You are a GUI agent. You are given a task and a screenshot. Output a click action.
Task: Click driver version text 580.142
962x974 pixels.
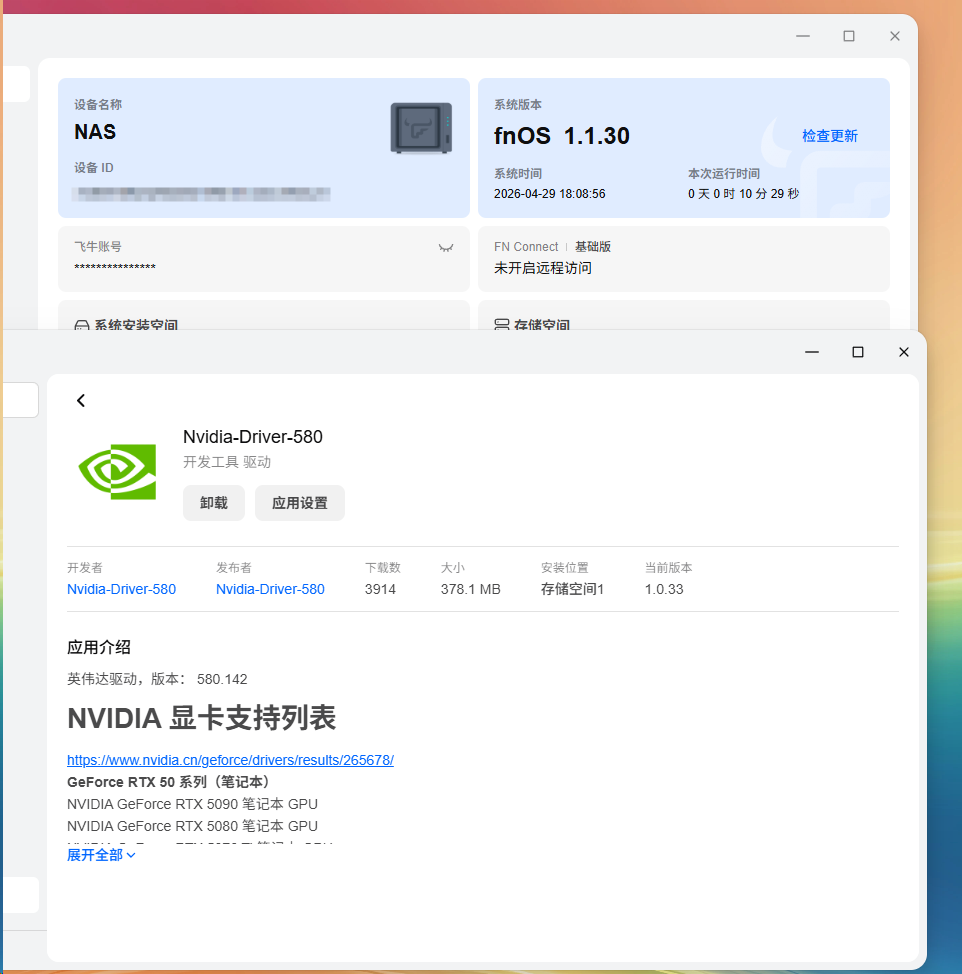pos(222,679)
